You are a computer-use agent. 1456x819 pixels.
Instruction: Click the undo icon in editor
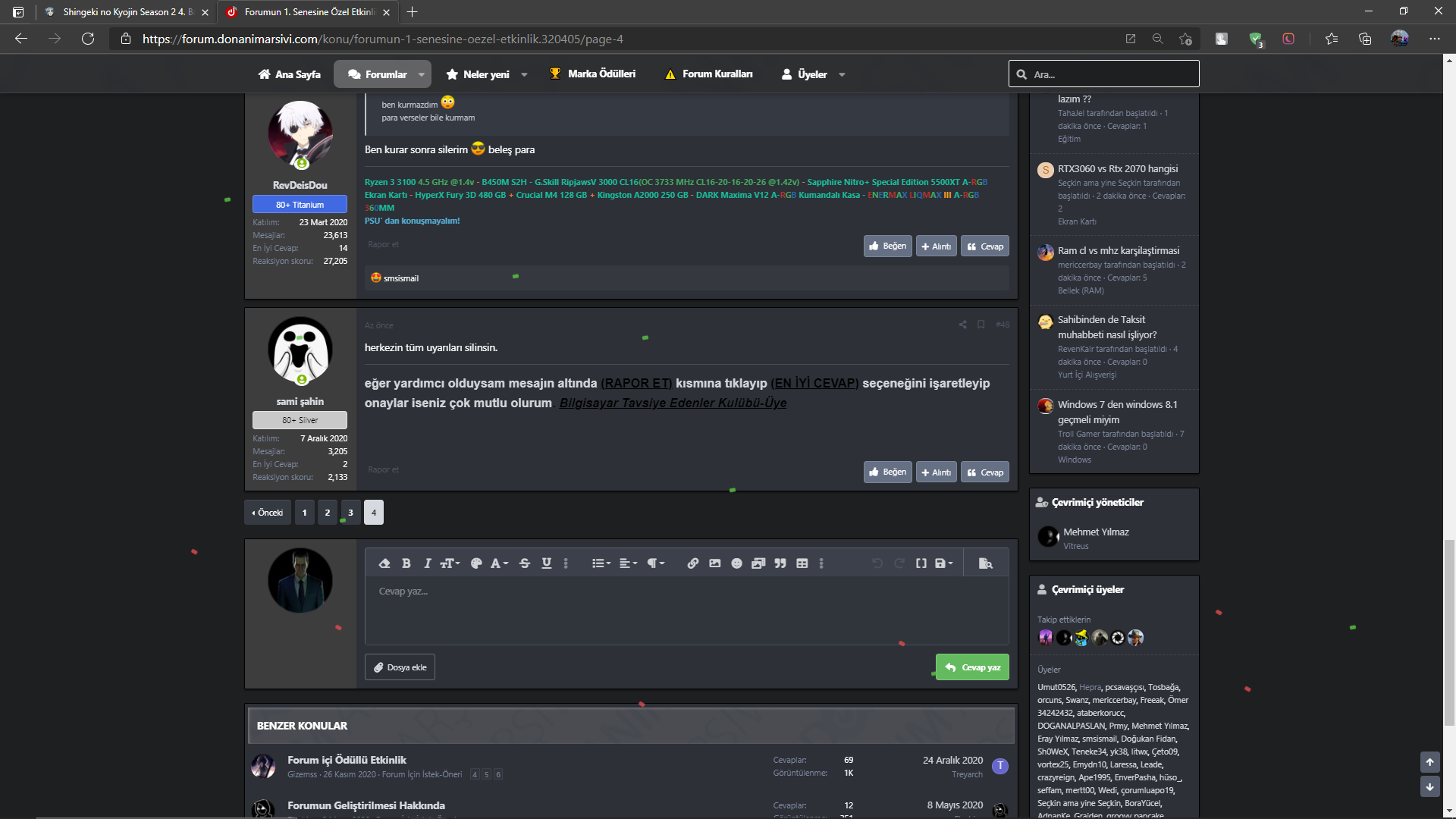877,563
